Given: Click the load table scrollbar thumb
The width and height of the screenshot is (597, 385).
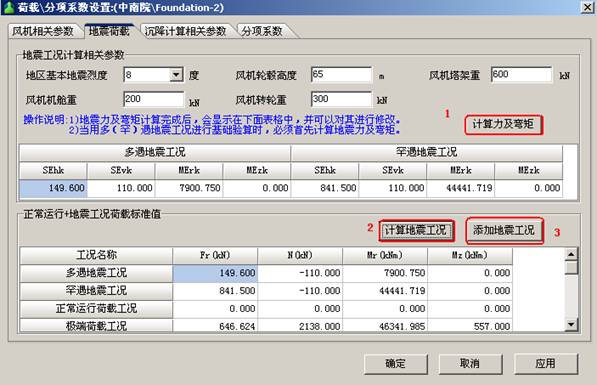Looking at the screenshot, I should [x=571, y=267].
